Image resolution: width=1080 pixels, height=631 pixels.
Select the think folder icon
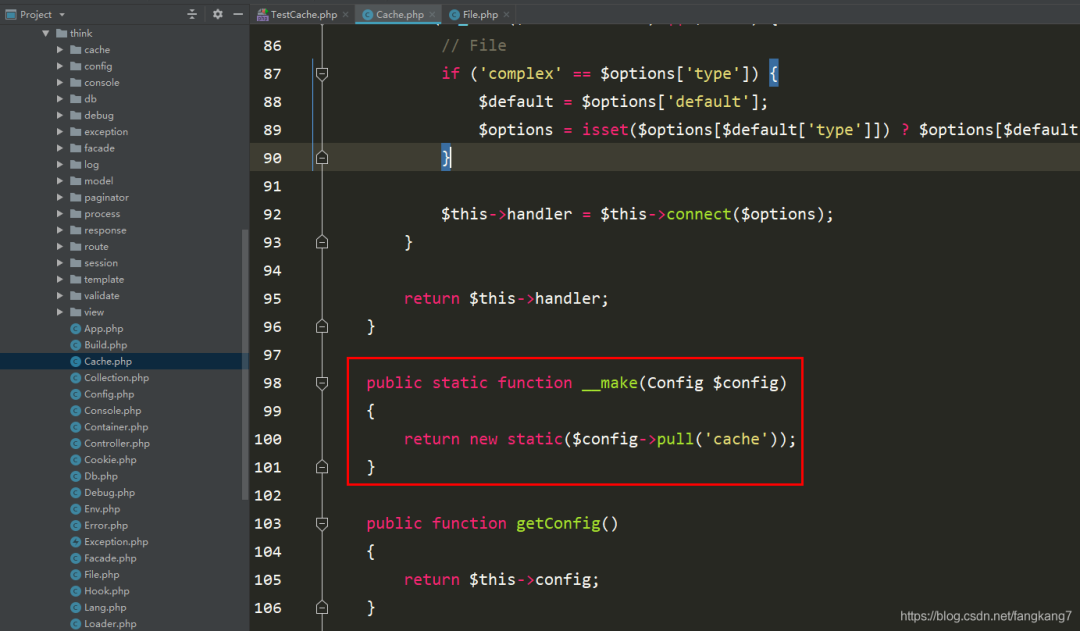click(x=61, y=33)
